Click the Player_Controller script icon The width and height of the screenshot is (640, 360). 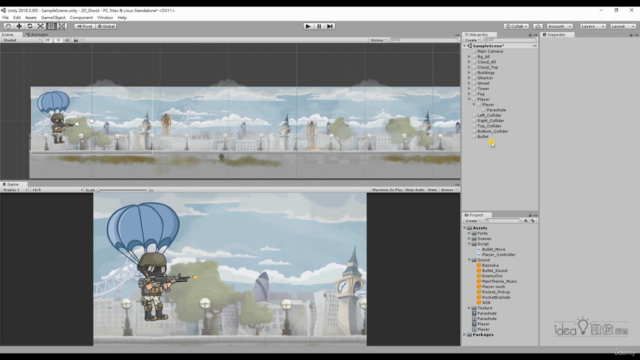479,255
